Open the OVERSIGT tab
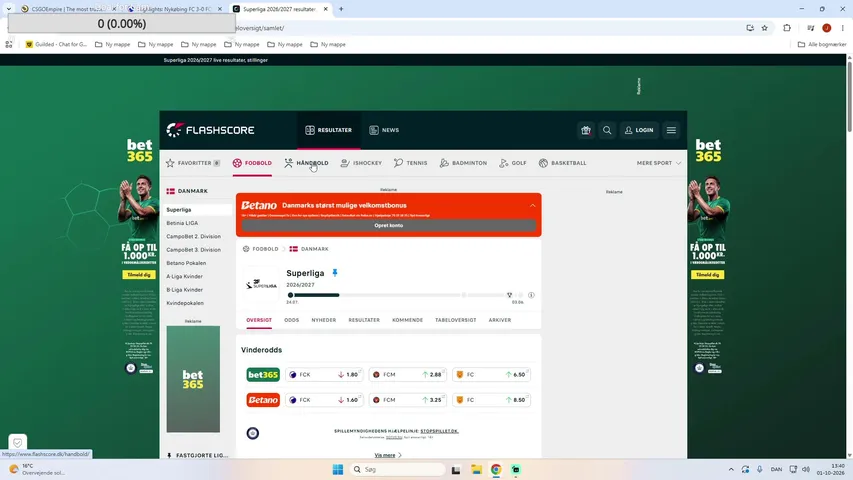 pos(259,320)
